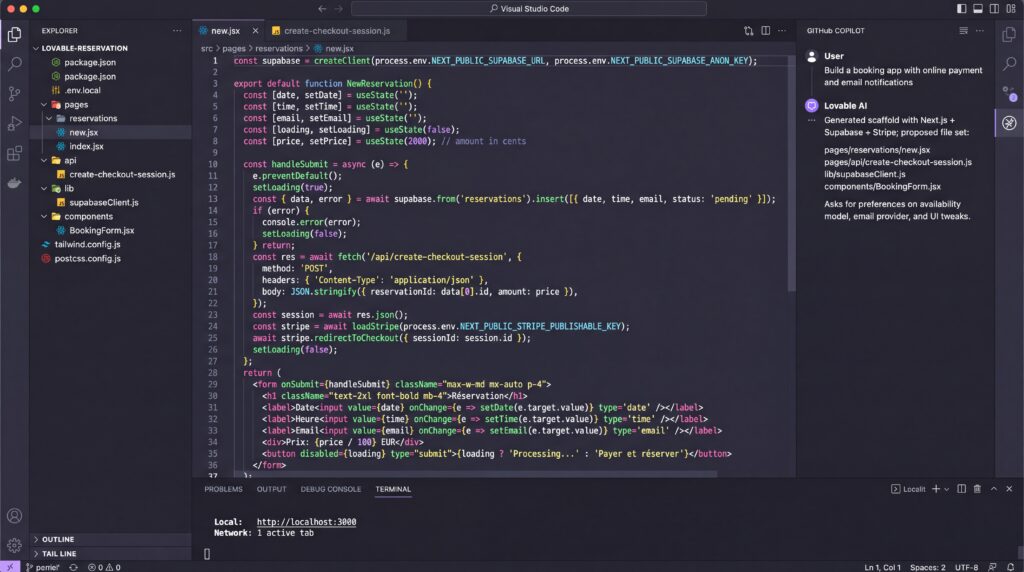1024x572 pixels.
Task: Open Run and Debug view
Action: pyautogui.click(x=14, y=123)
